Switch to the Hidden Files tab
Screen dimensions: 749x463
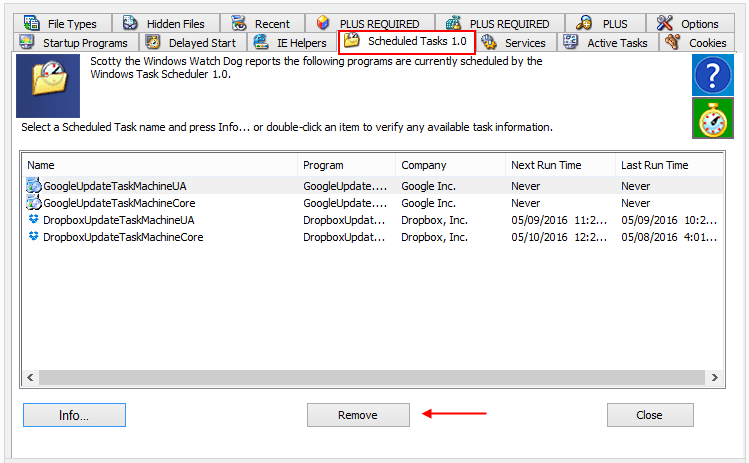click(x=166, y=23)
